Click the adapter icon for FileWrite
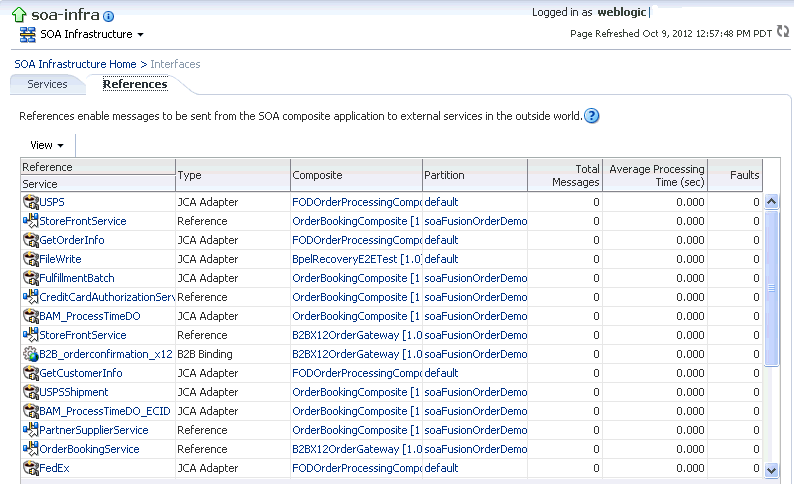 pyautogui.click(x=31, y=259)
